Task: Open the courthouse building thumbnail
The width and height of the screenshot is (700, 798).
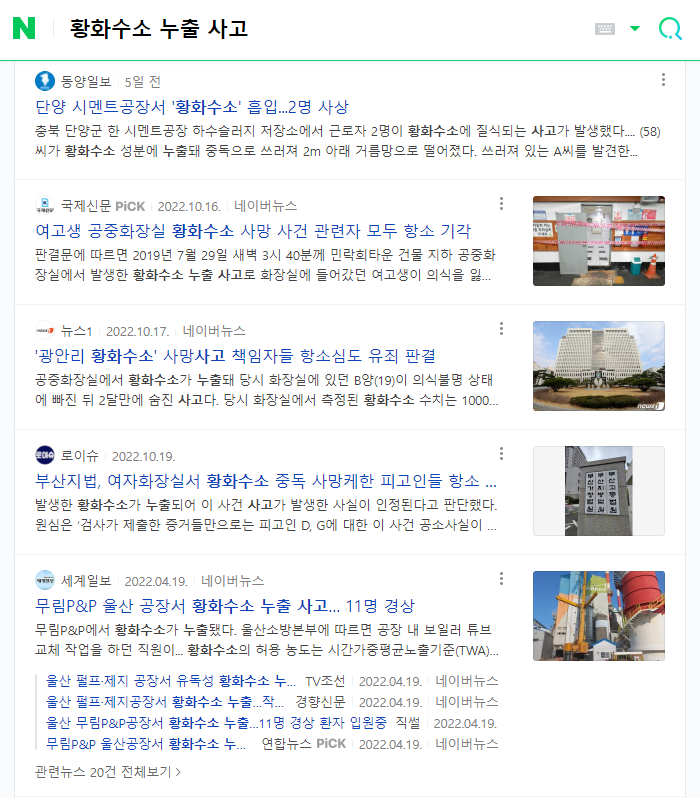Action: [x=599, y=366]
